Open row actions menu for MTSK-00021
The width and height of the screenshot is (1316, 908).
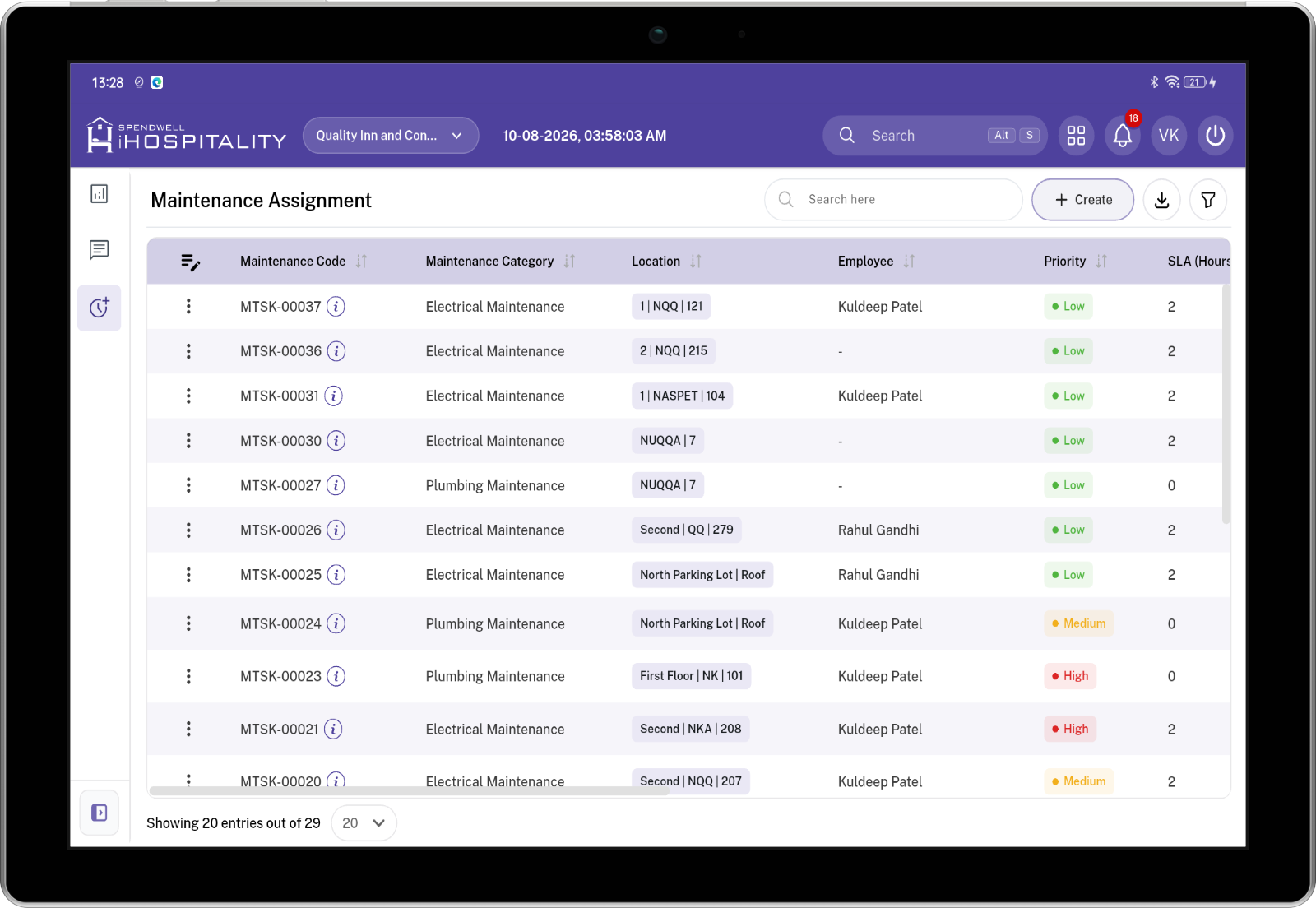click(188, 729)
